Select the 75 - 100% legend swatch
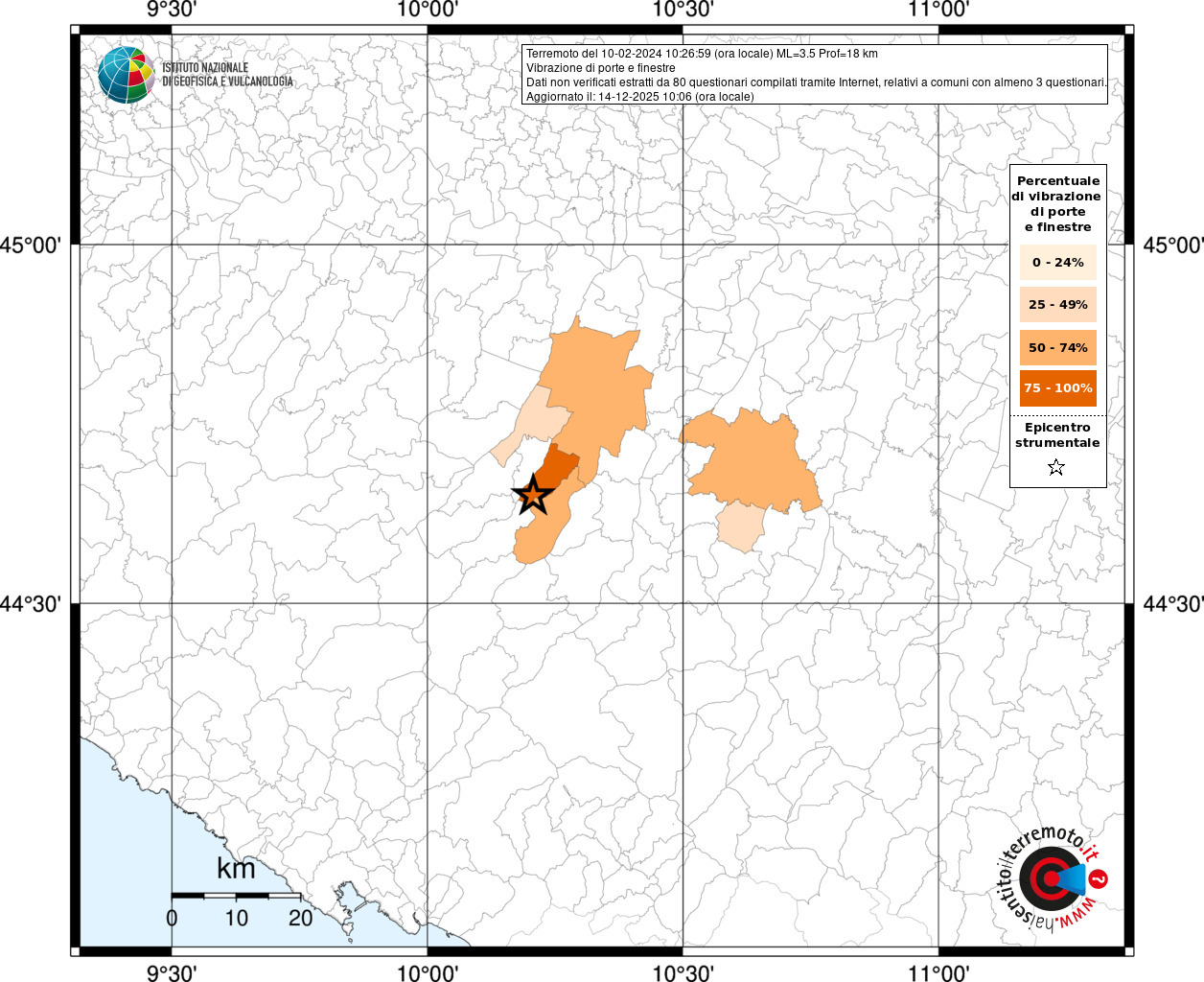 pos(1058,388)
